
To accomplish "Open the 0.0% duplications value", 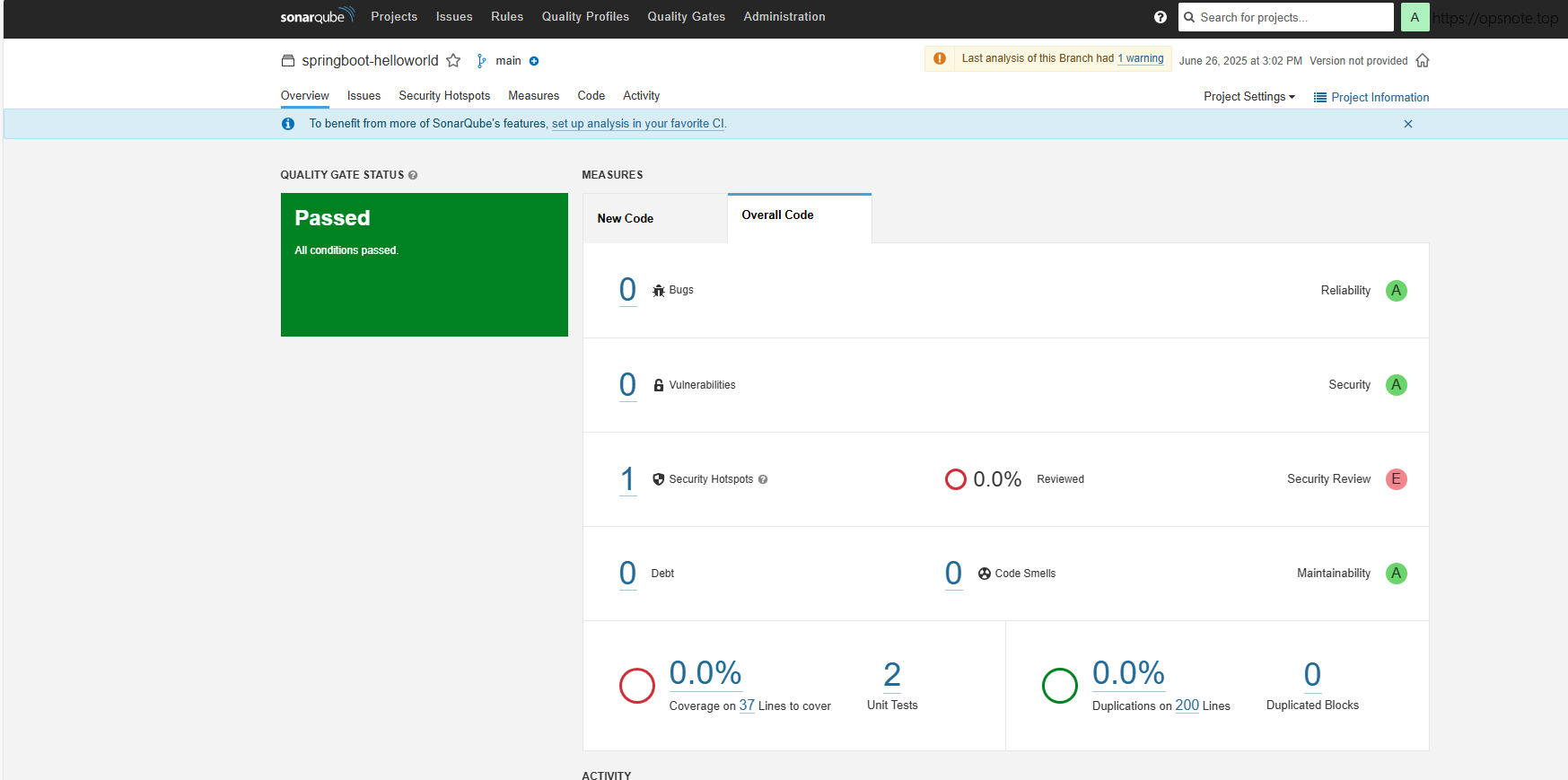I will pyautogui.click(x=1128, y=673).
